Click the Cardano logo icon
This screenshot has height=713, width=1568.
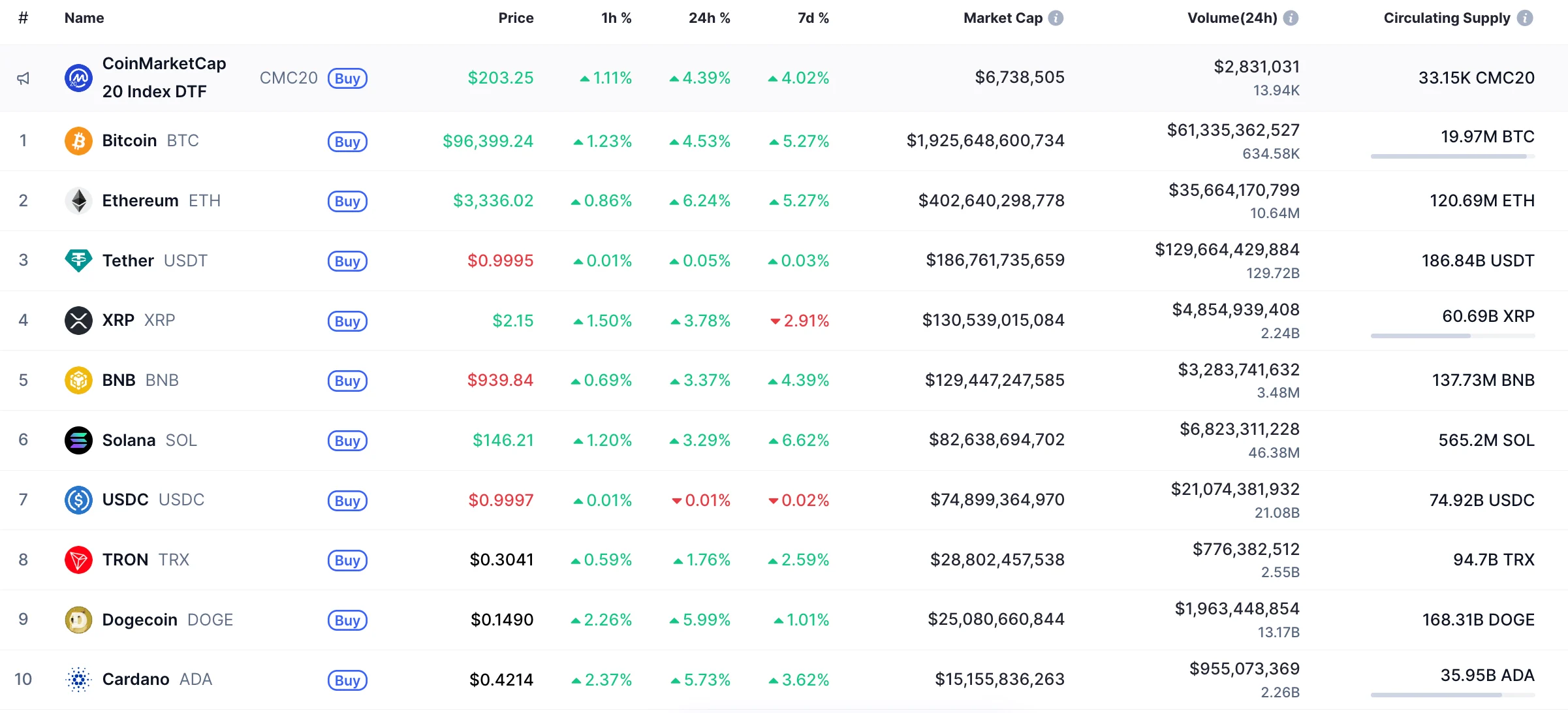(x=78, y=680)
